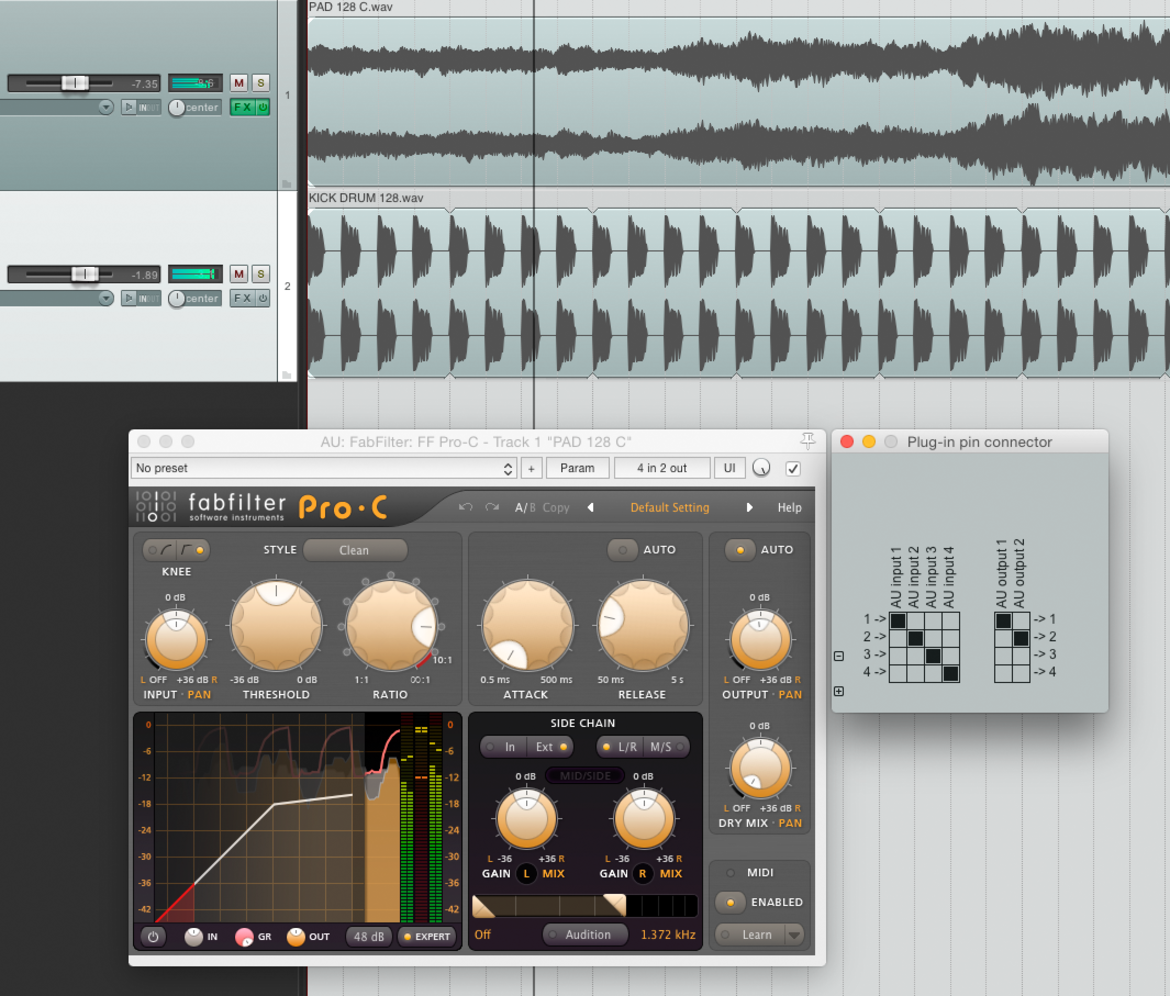Click the undo arrow in Pro-C

point(466,507)
